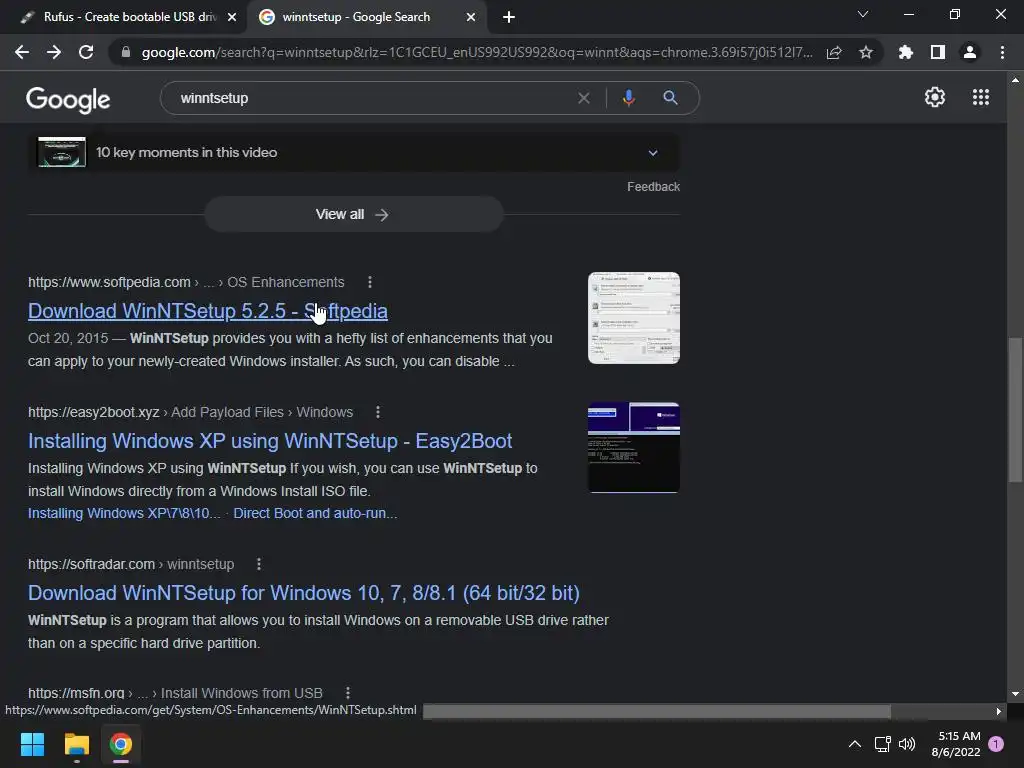Open more options for msfn.org result
The image size is (1024, 768).
tap(347, 693)
